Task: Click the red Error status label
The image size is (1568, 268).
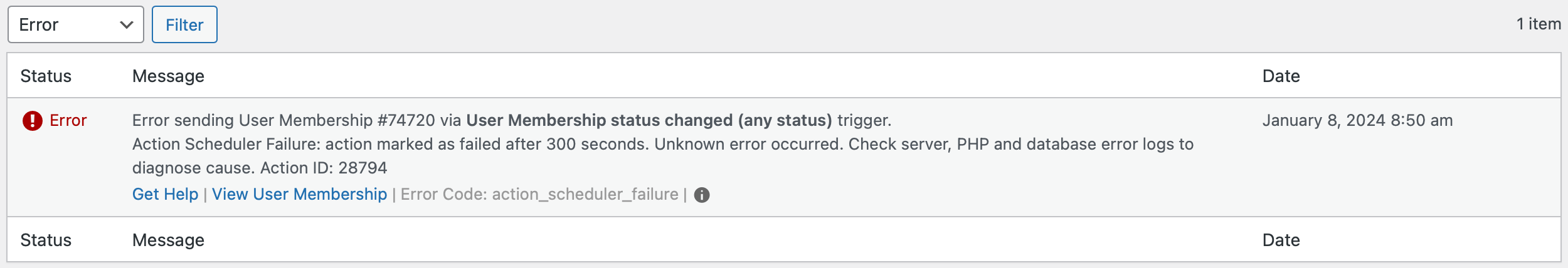Action: pyautogui.click(x=68, y=120)
